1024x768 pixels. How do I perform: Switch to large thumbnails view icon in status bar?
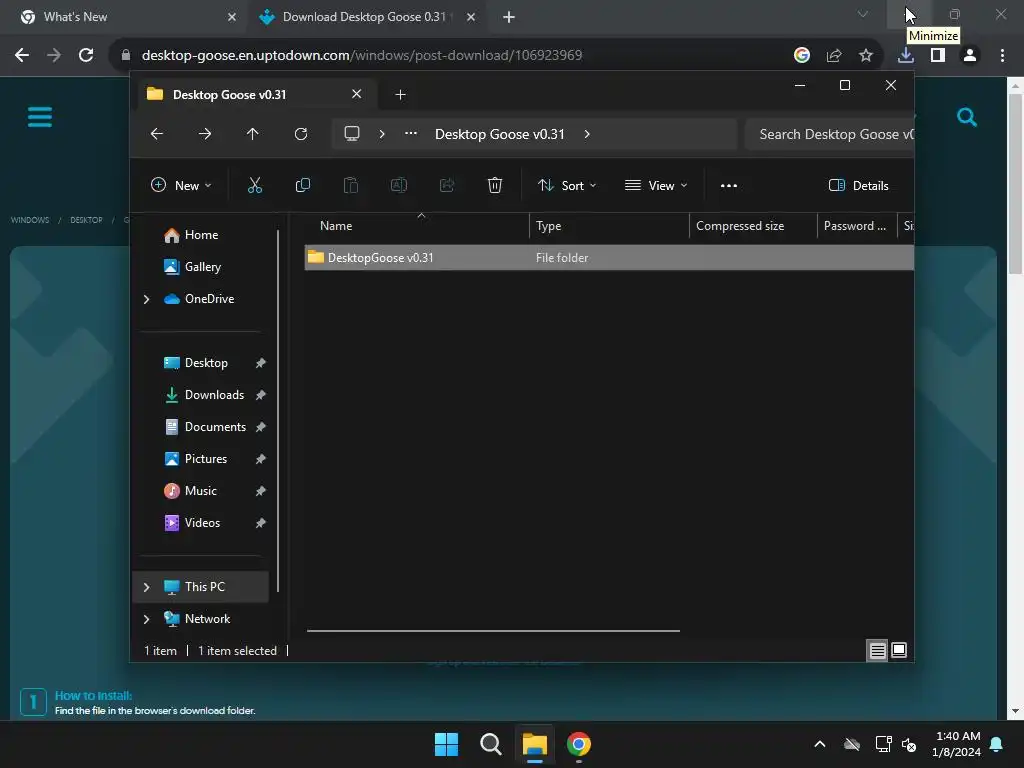[x=899, y=650]
